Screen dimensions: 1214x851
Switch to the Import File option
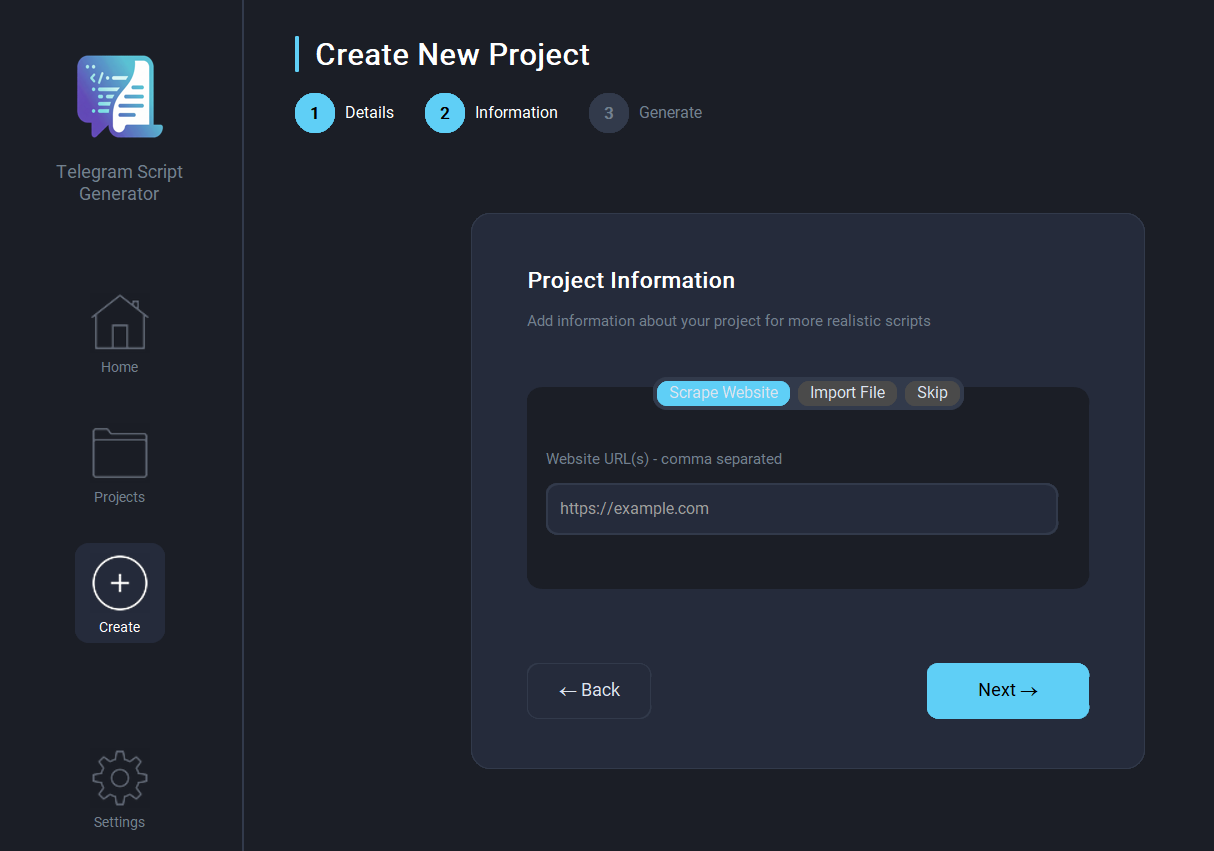point(847,392)
